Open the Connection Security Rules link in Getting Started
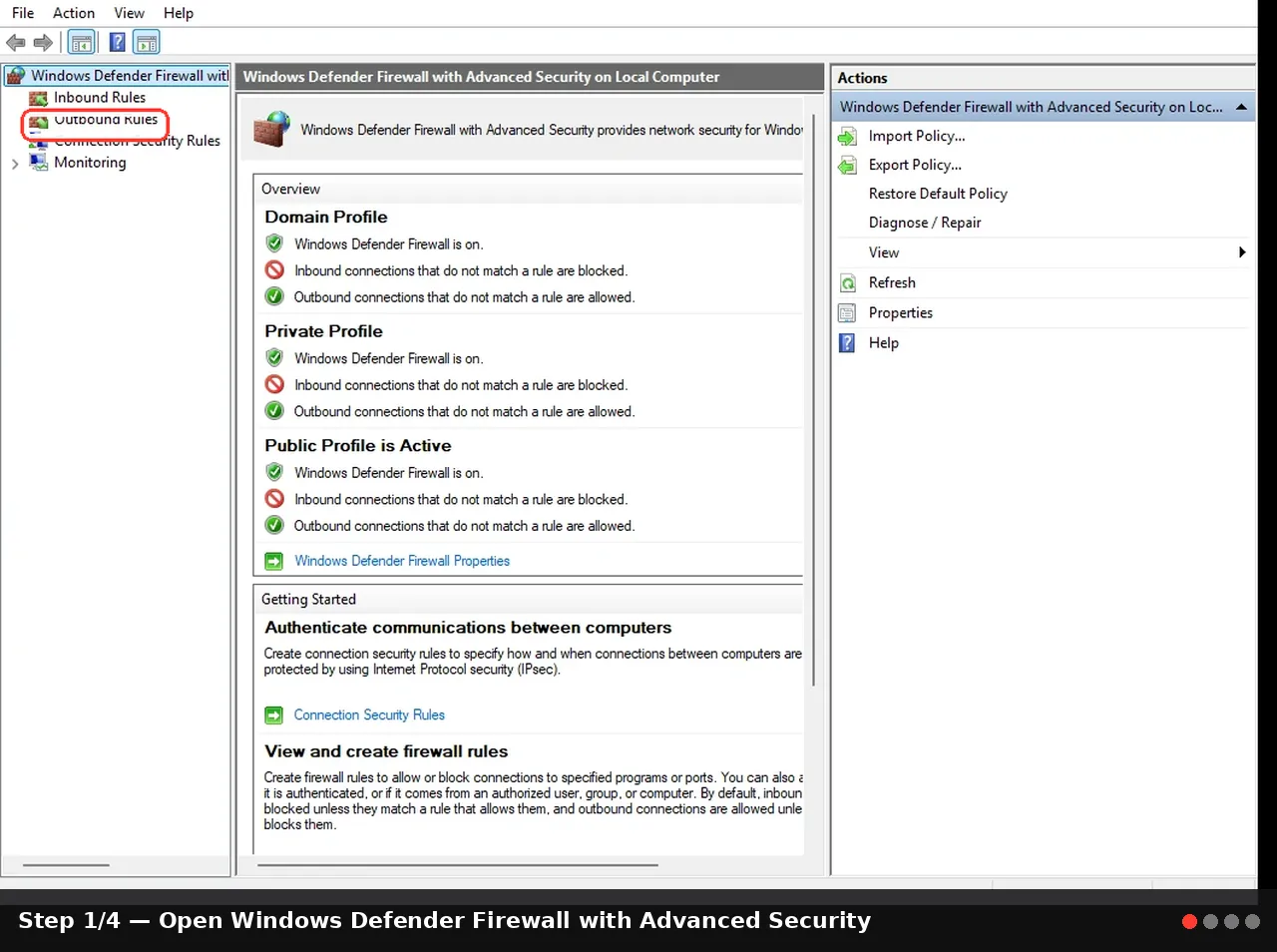The height and width of the screenshot is (952, 1277). point(369,714)
